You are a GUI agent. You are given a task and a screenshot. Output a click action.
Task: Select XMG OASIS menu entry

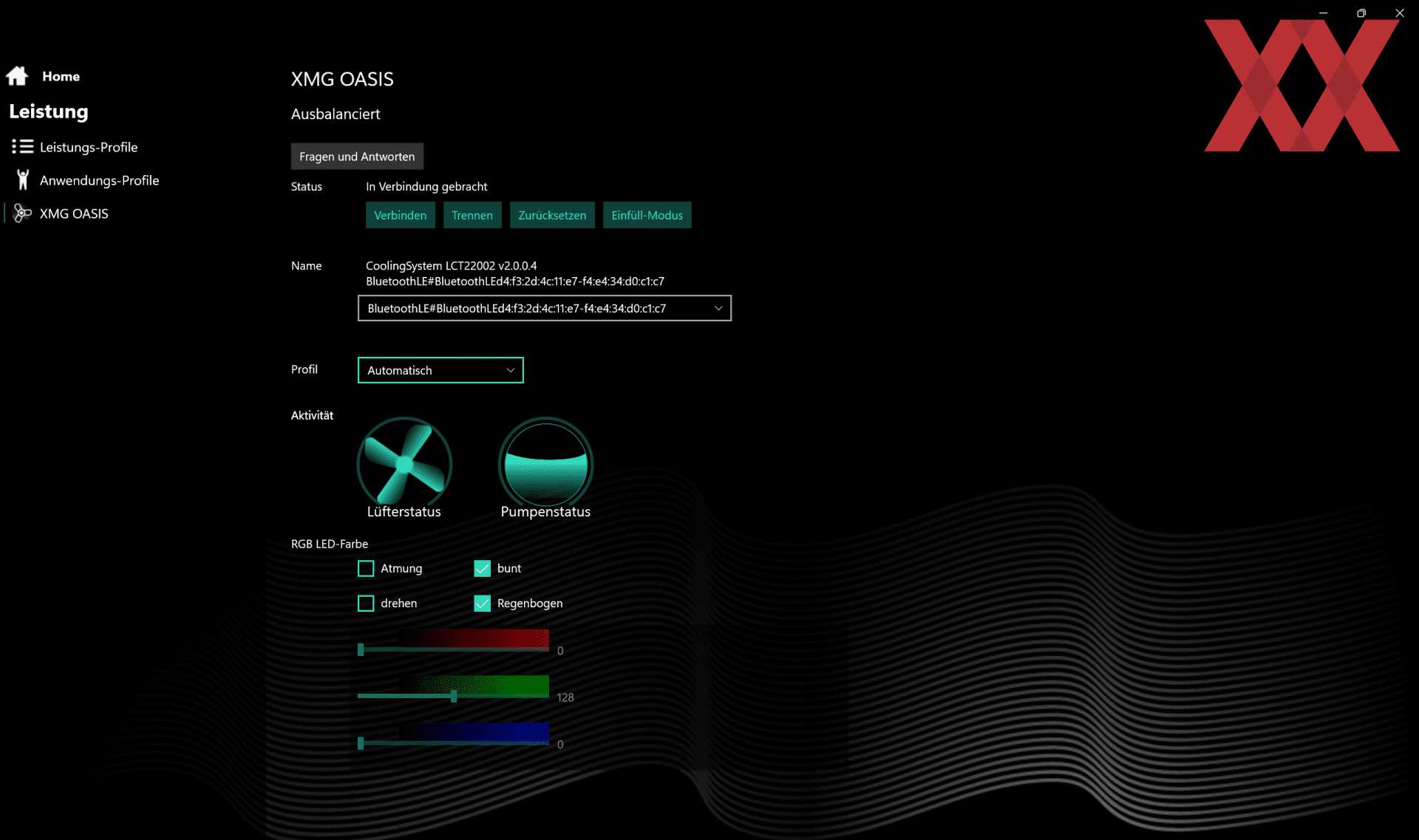tap(74, 214)
